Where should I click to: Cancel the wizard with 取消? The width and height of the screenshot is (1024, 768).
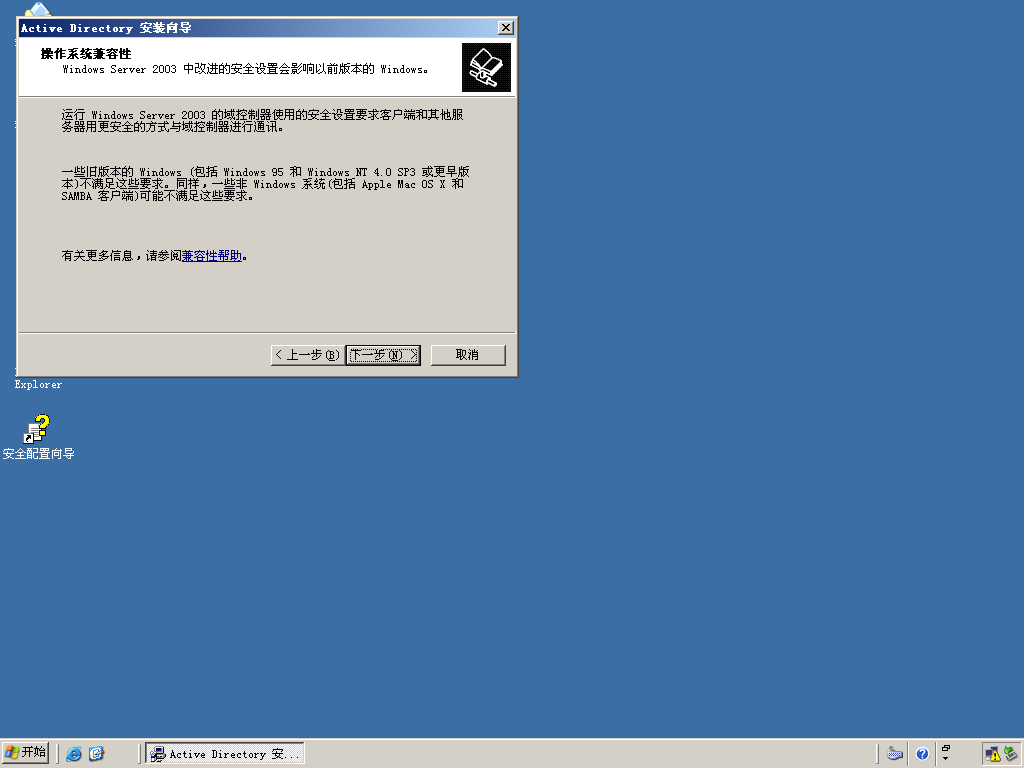click(468, 355)
